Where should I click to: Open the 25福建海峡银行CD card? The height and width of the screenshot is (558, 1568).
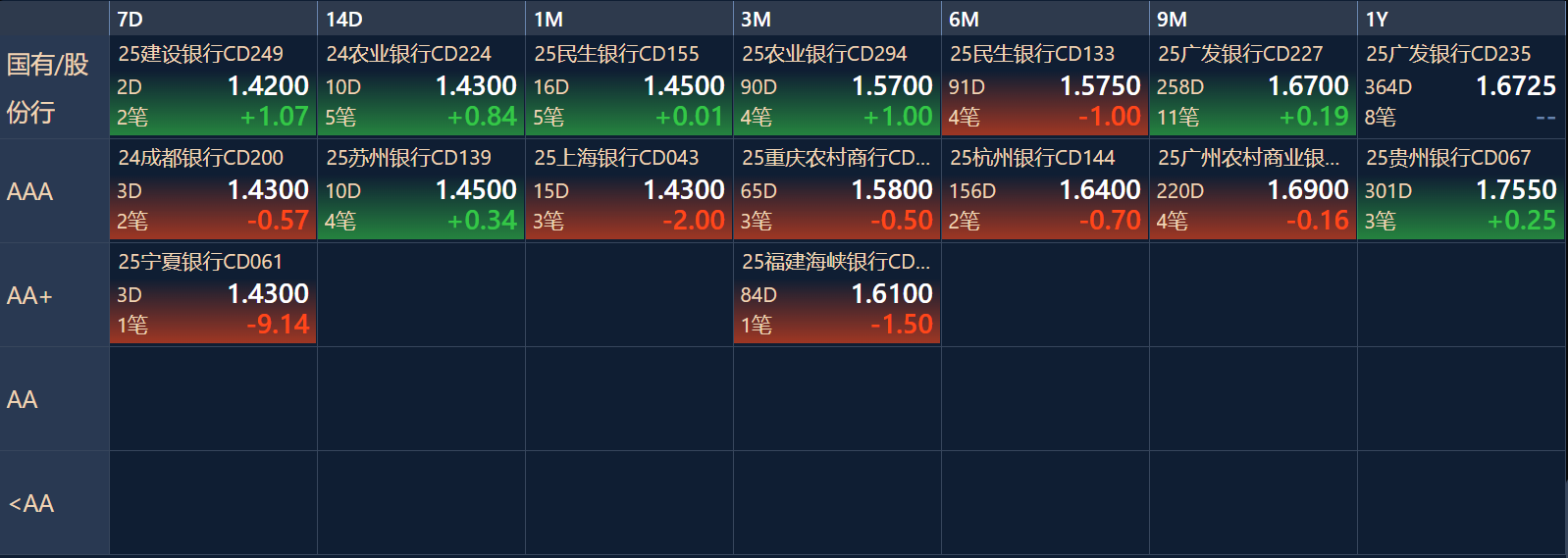(837, 294)
